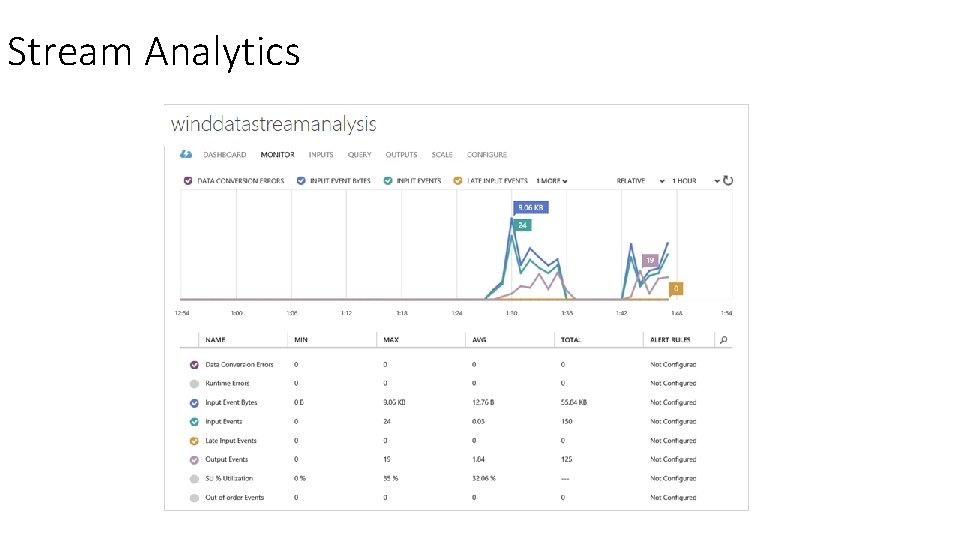Open metrics table search magnifier
This screenshot has height=540, width=960.
point(724,340)
